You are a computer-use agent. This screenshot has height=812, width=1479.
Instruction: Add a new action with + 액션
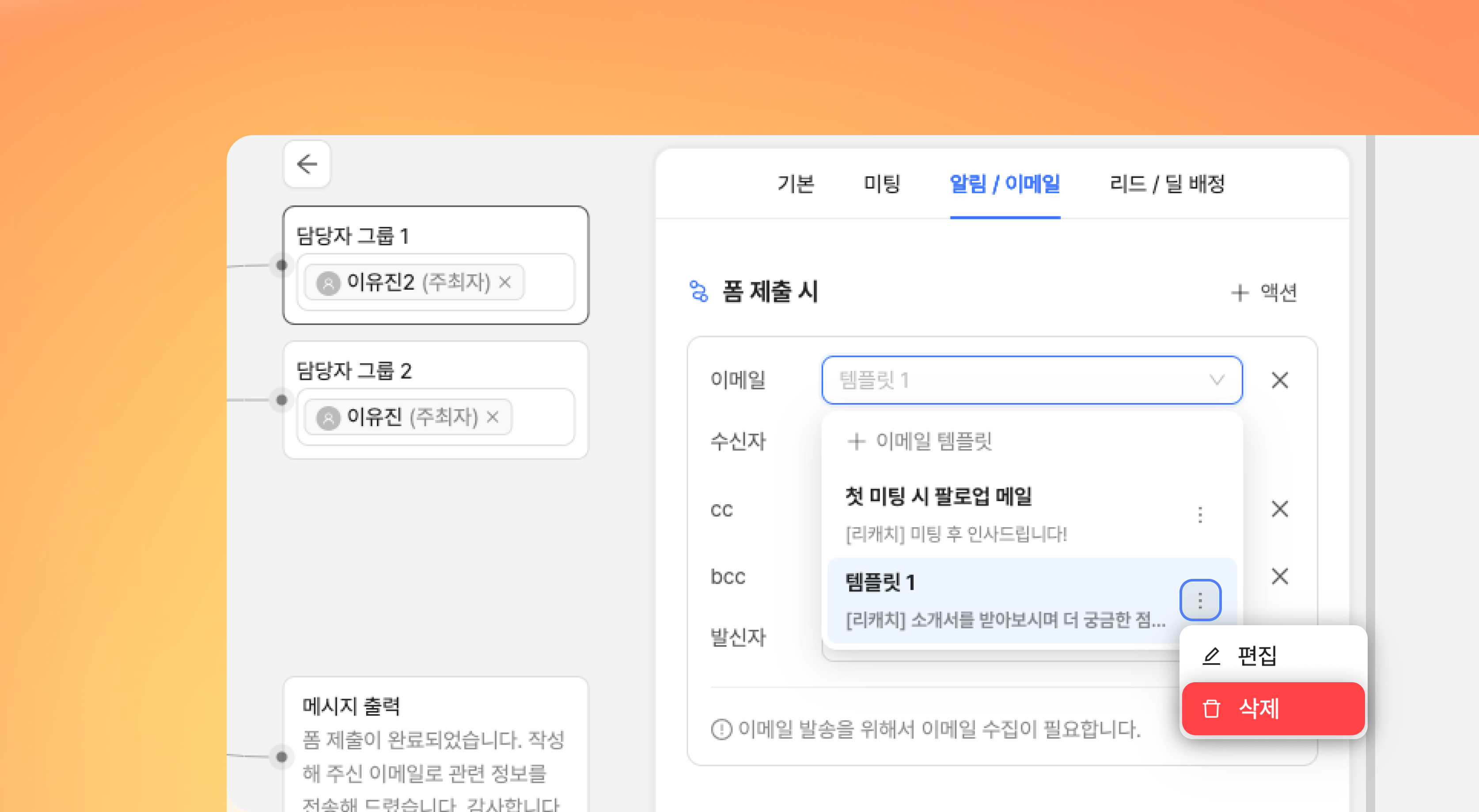[1265, 292]
